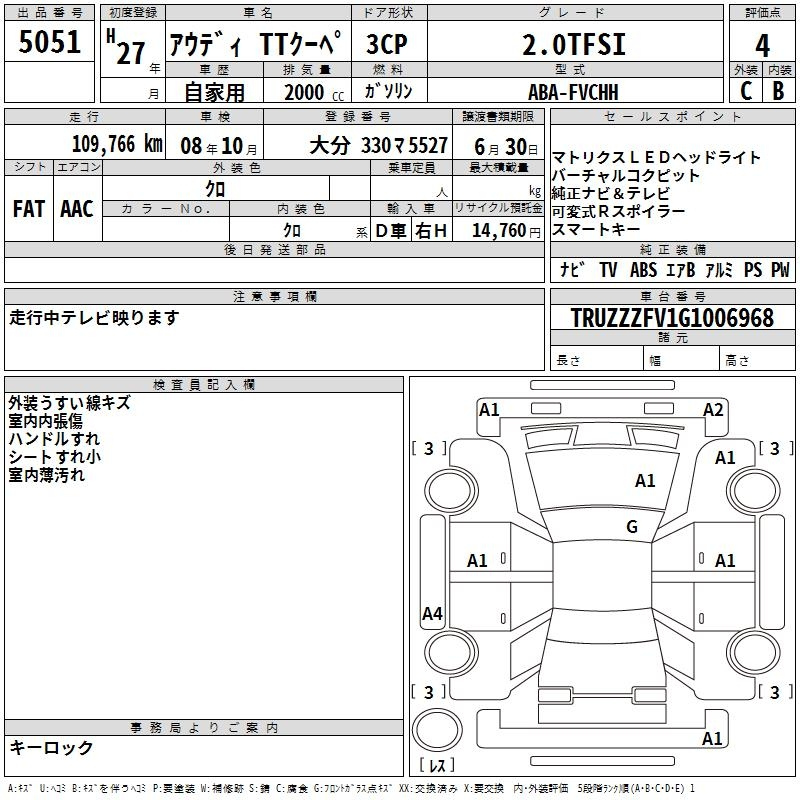
Task: Select アルミ in the equipment row
Action: (719, 269)
